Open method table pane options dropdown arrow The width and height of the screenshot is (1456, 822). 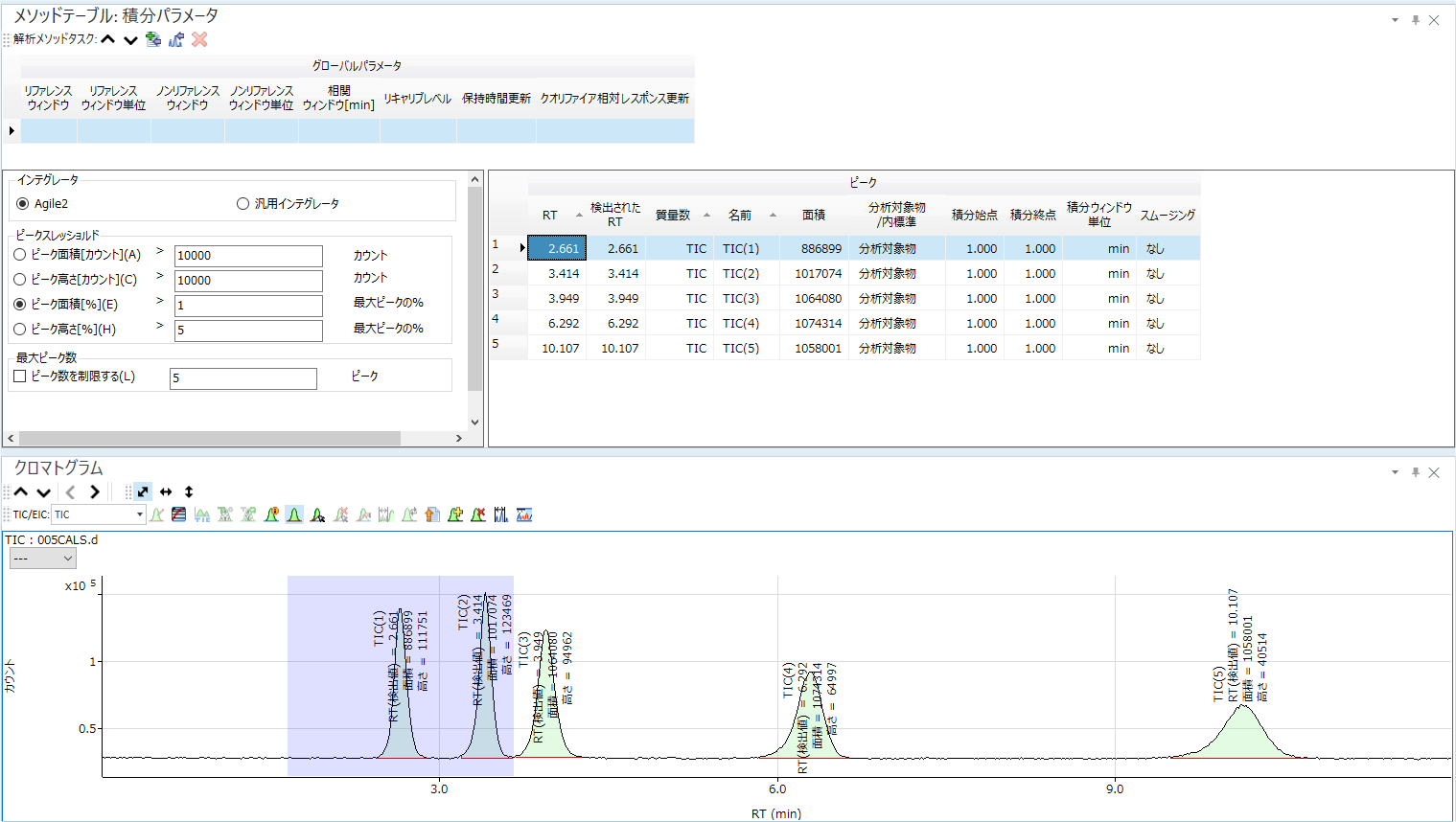[x=1395, y=20]
